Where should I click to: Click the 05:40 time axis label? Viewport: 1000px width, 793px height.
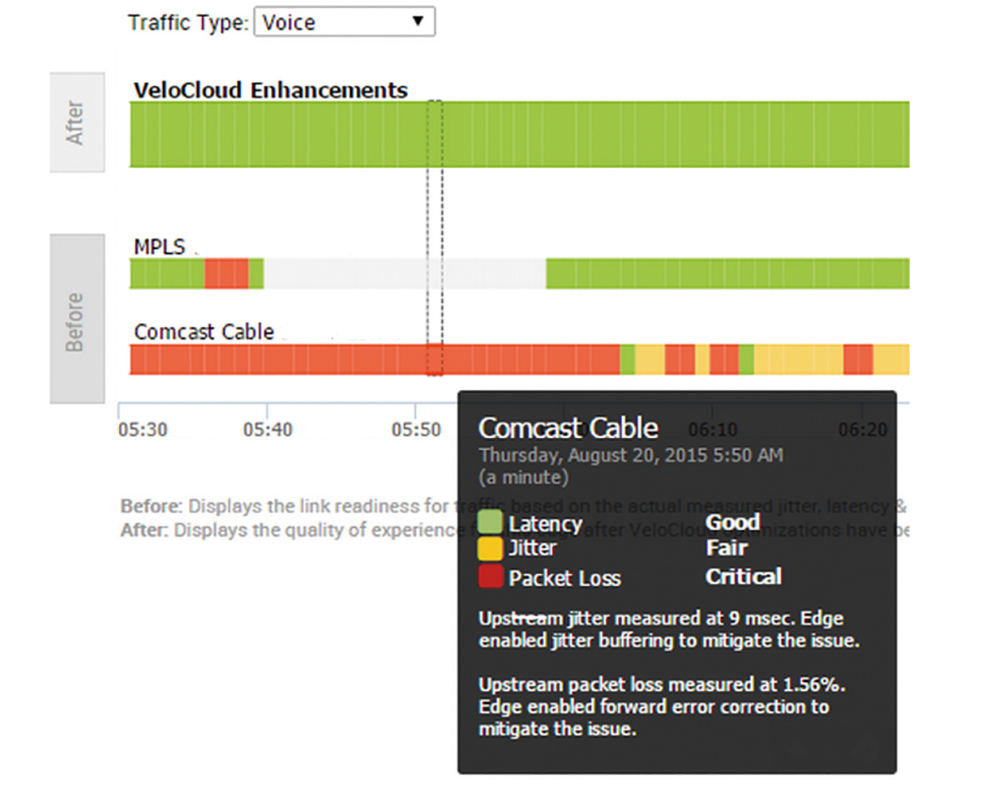[268, 429]
